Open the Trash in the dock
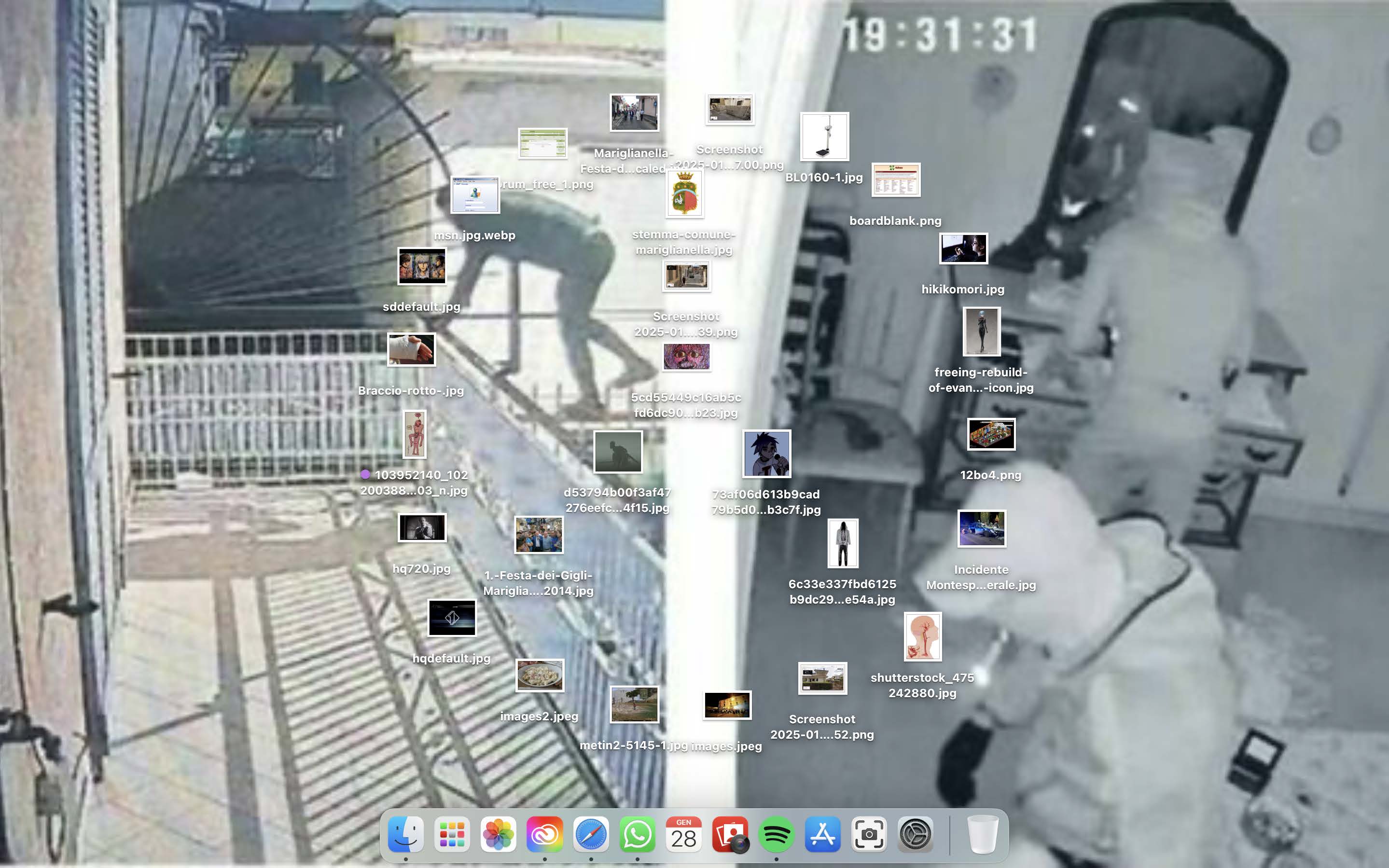Screen dimensions: 1389x868 tap(983, 834)
